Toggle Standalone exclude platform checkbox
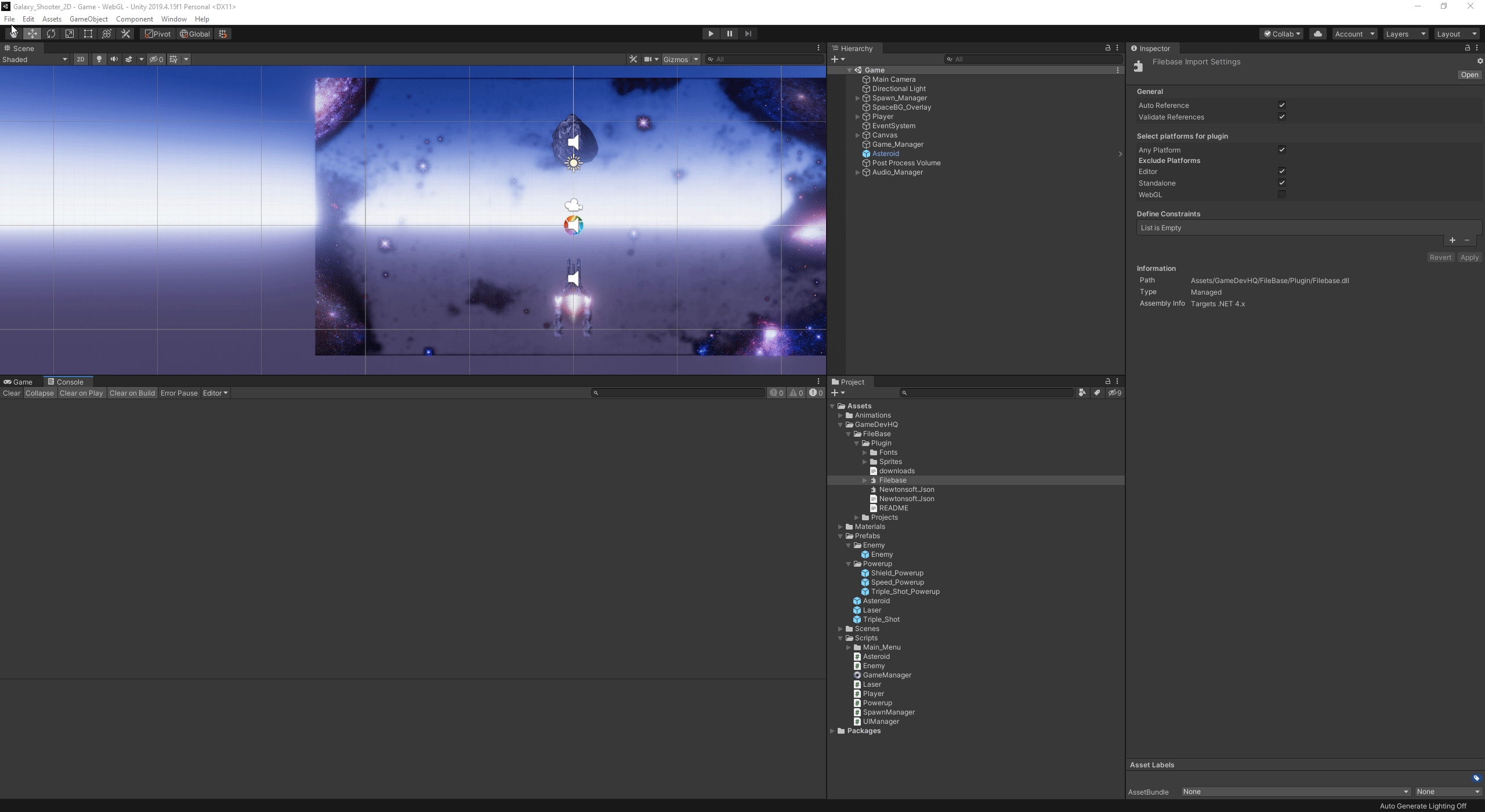The width and height of the screenshot is (1485, 812). 1282,183
